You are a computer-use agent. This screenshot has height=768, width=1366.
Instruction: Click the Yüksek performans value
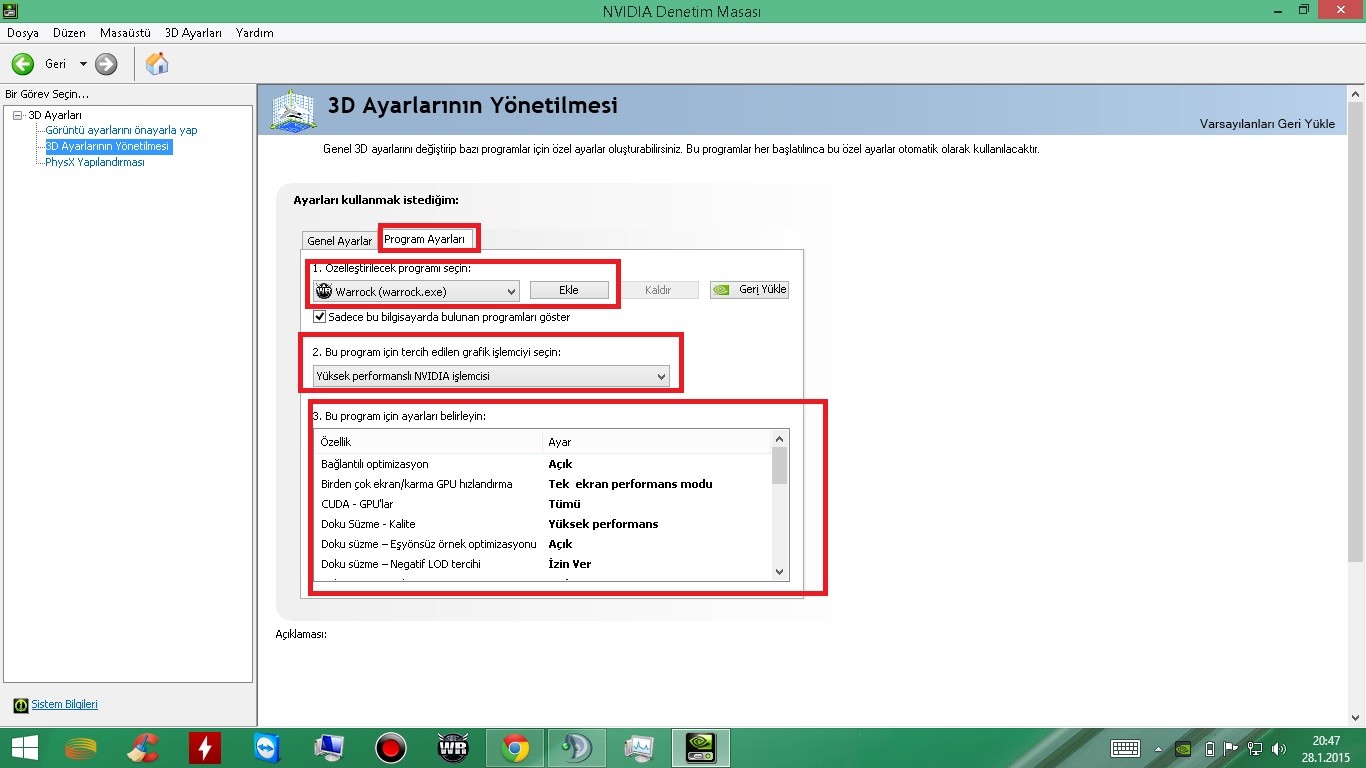pos(603,524)
